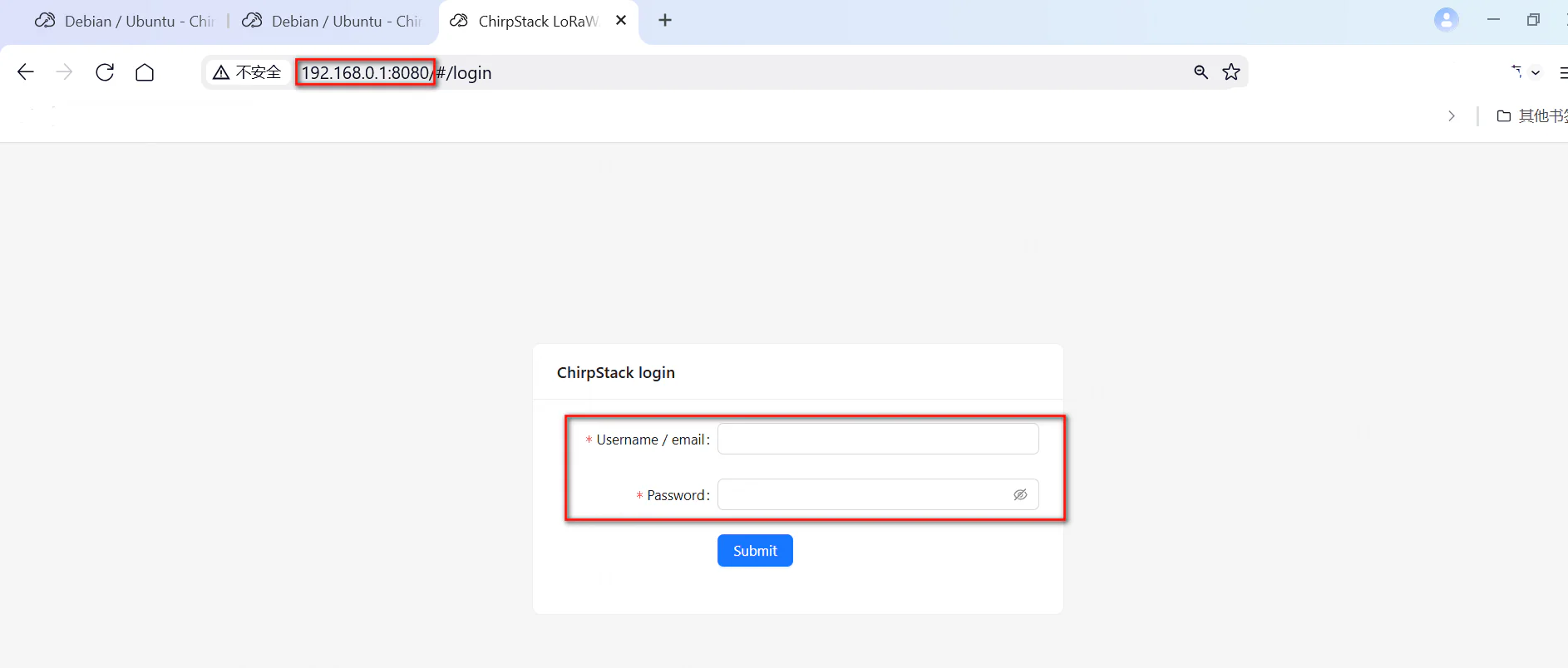Click the ChirpStack login heading
Viewport: 1568px width, 668px height.
pyautogui.click(x=616, y=373)
